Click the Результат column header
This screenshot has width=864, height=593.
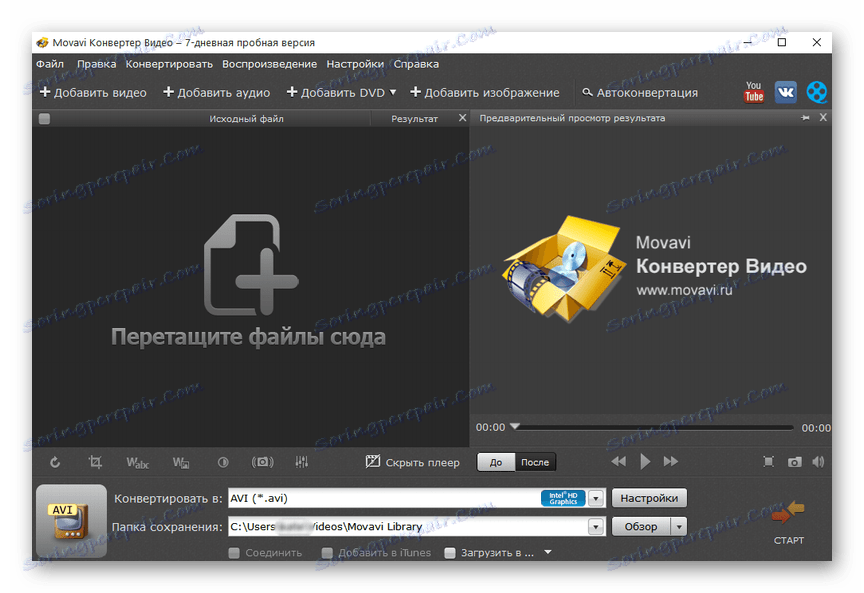(x=414, y=118)
